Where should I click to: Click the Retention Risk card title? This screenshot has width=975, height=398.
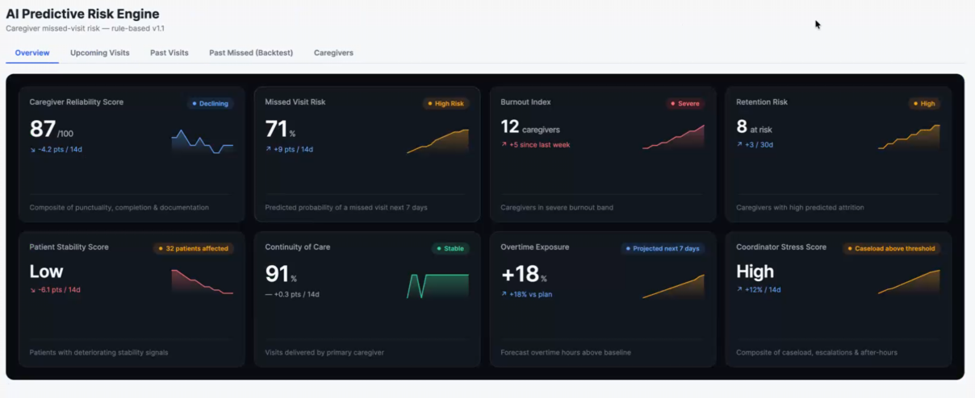point(762,102)
